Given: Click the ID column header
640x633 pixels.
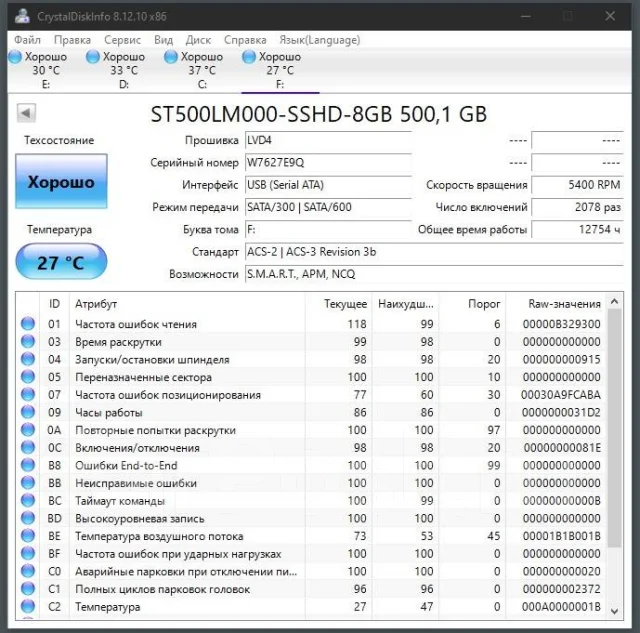Looking at the screenshot, I should point(54,304).
